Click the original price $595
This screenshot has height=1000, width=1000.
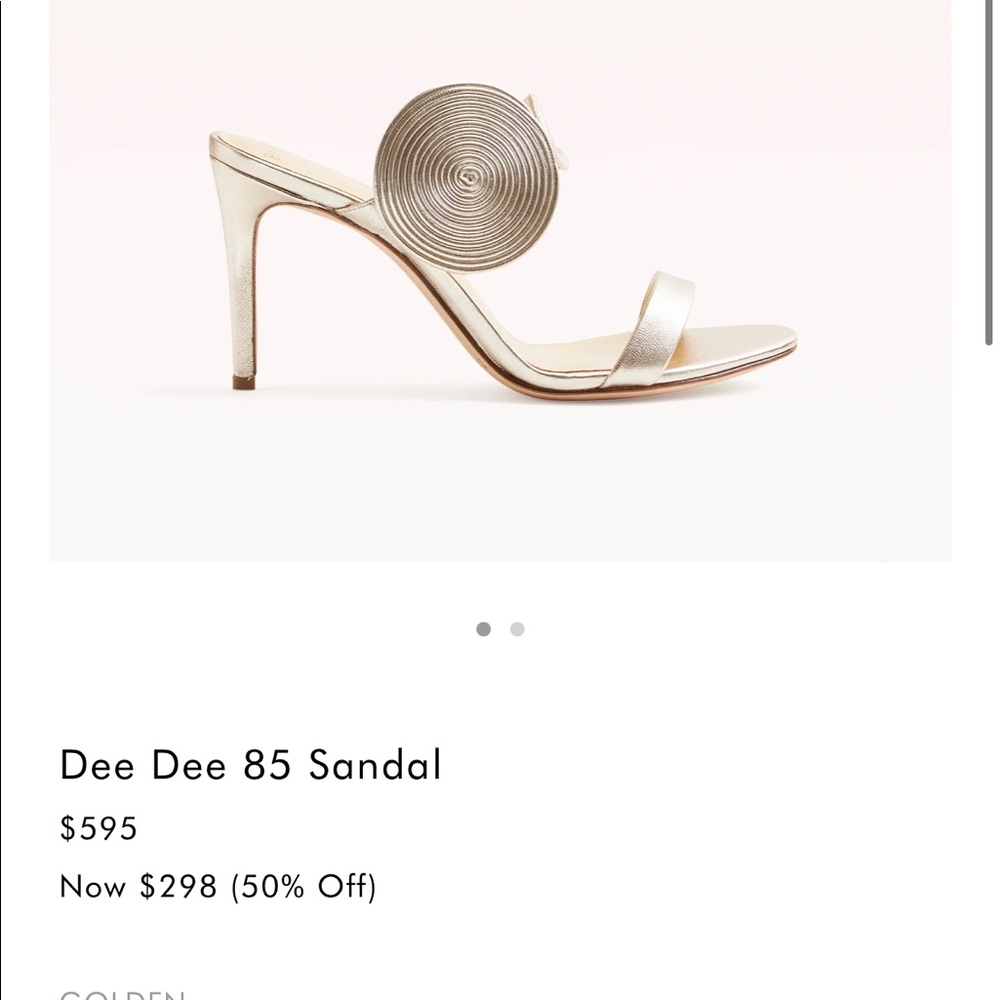99,828
